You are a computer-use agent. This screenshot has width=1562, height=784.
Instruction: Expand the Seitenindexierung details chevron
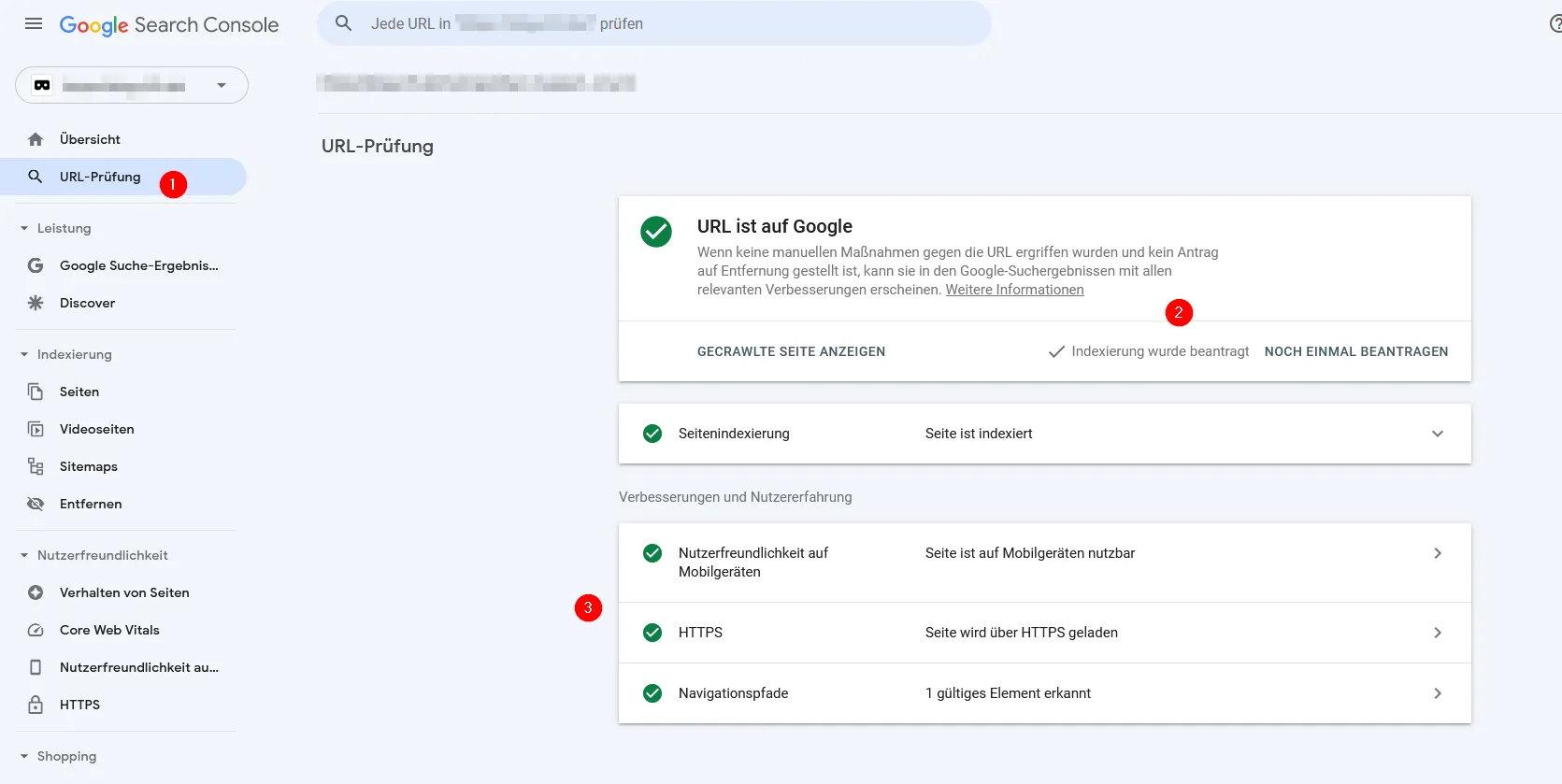coord(1438,434)
